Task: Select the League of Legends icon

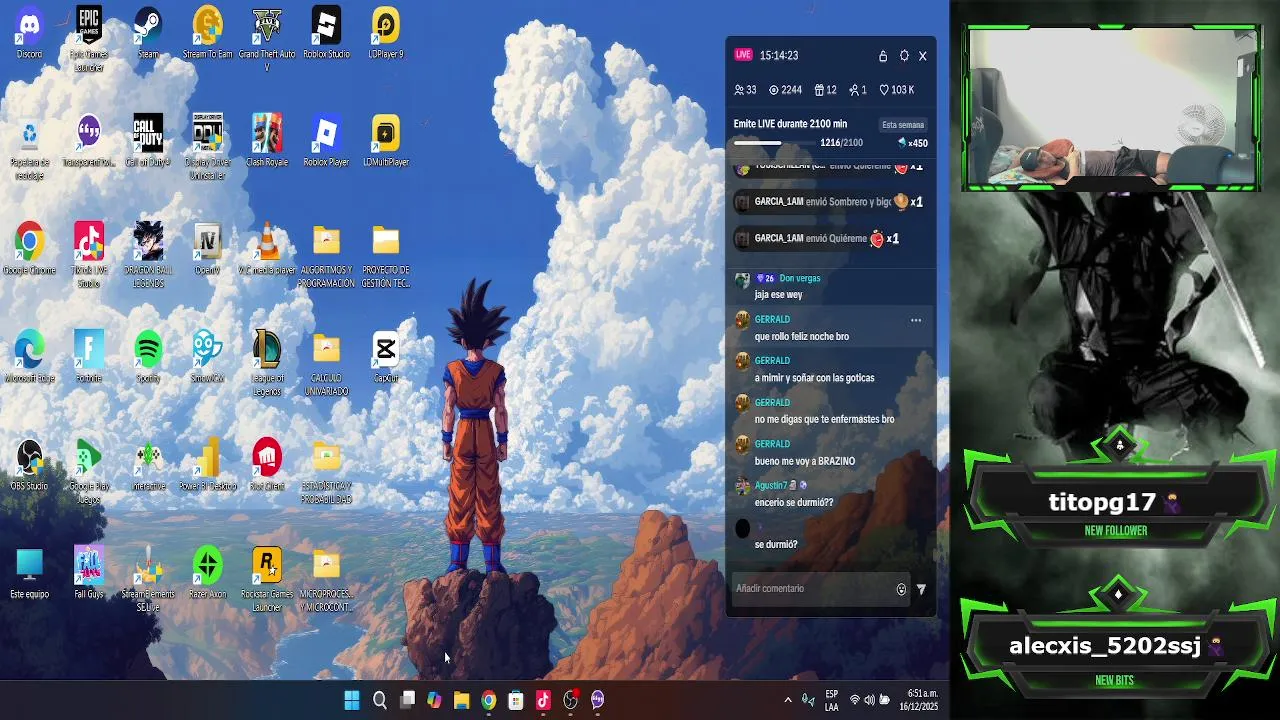Action: pyautogui.click(x=267, y=363)
